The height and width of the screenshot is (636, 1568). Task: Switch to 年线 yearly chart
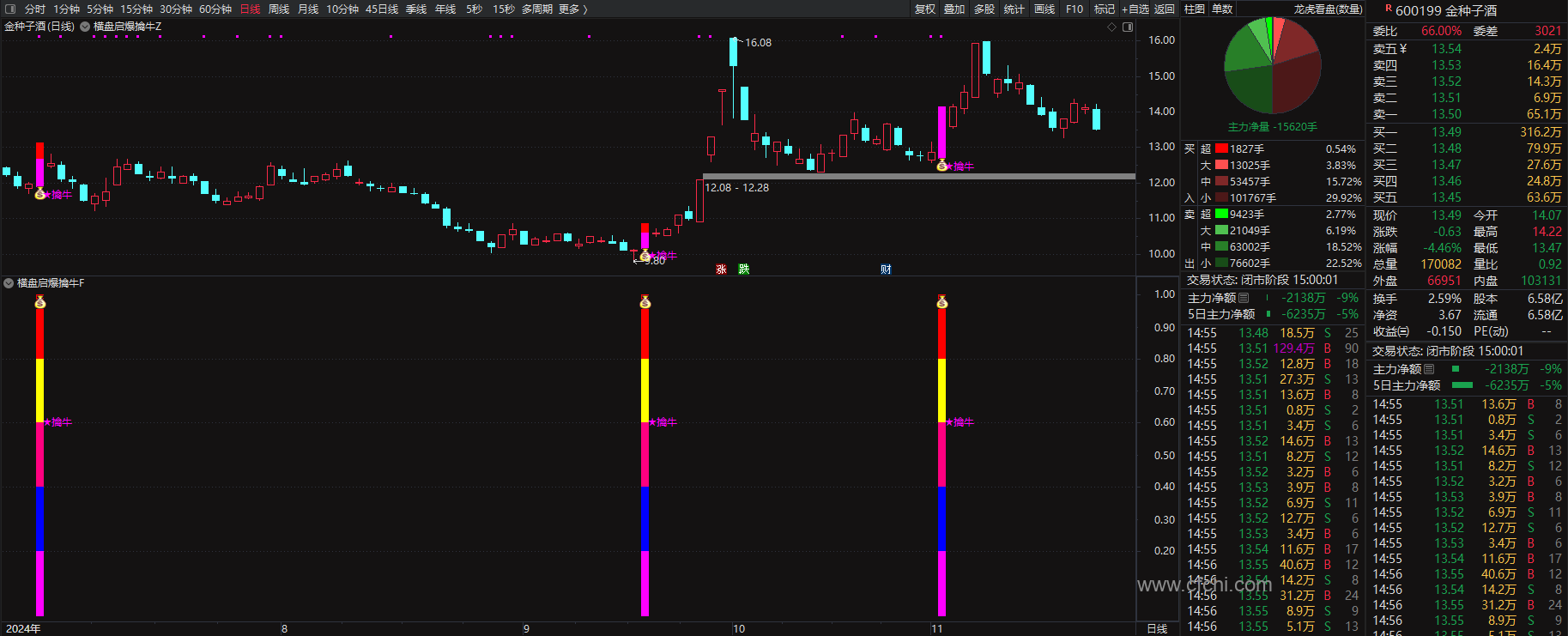tap(445, 9)
